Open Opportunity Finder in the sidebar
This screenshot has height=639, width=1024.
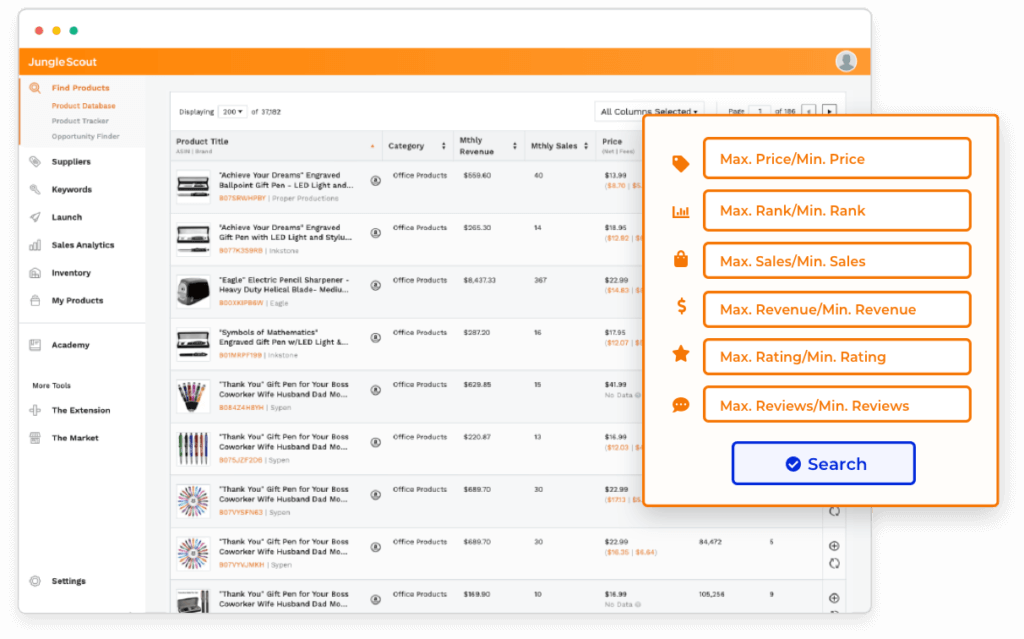(x=86, y=137)
